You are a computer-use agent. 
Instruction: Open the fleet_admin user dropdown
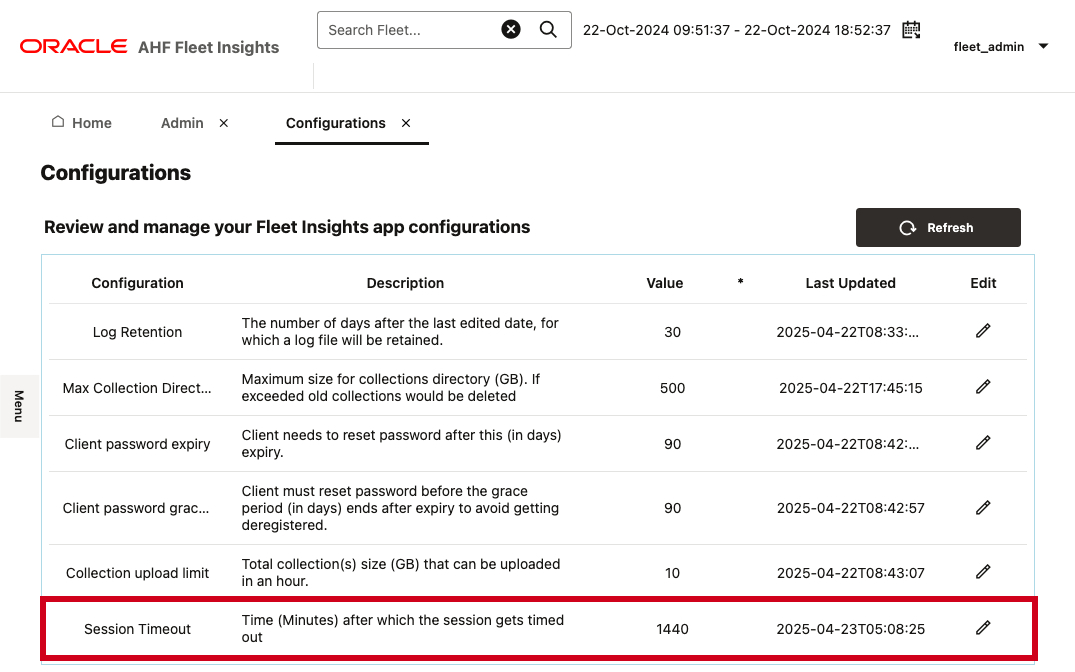[x=1043, y=46]
